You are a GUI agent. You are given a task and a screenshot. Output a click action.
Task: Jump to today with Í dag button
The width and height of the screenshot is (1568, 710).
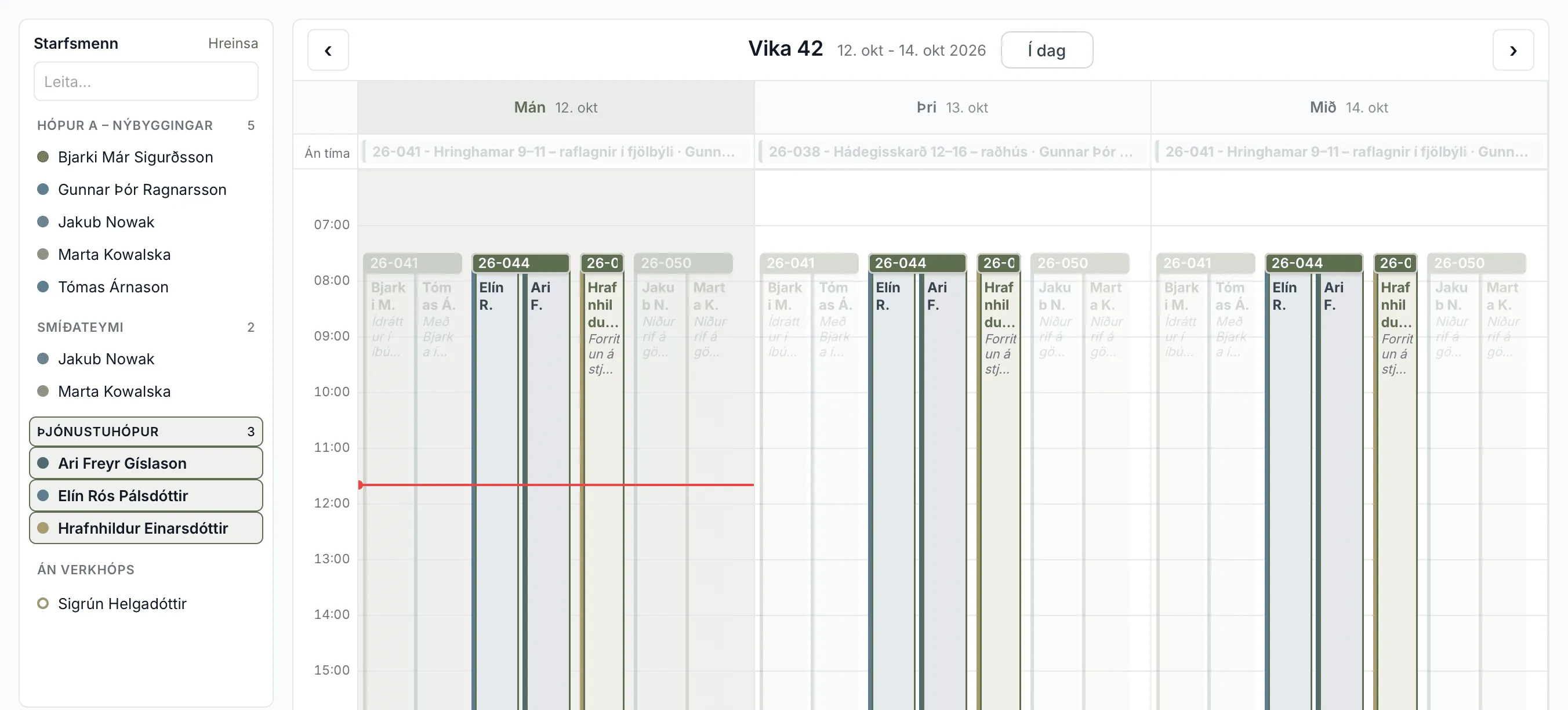[1046, 50]
